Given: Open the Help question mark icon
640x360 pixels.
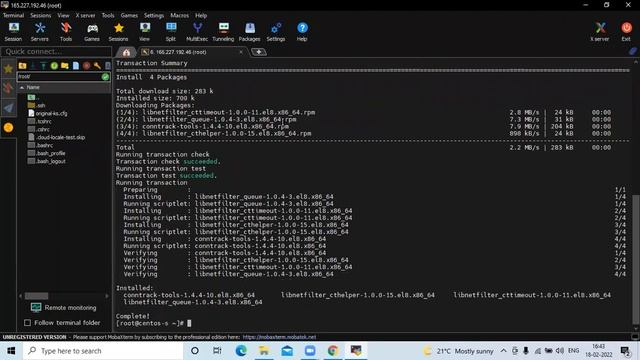Looking at the screenshot, I should click(302, 32).
